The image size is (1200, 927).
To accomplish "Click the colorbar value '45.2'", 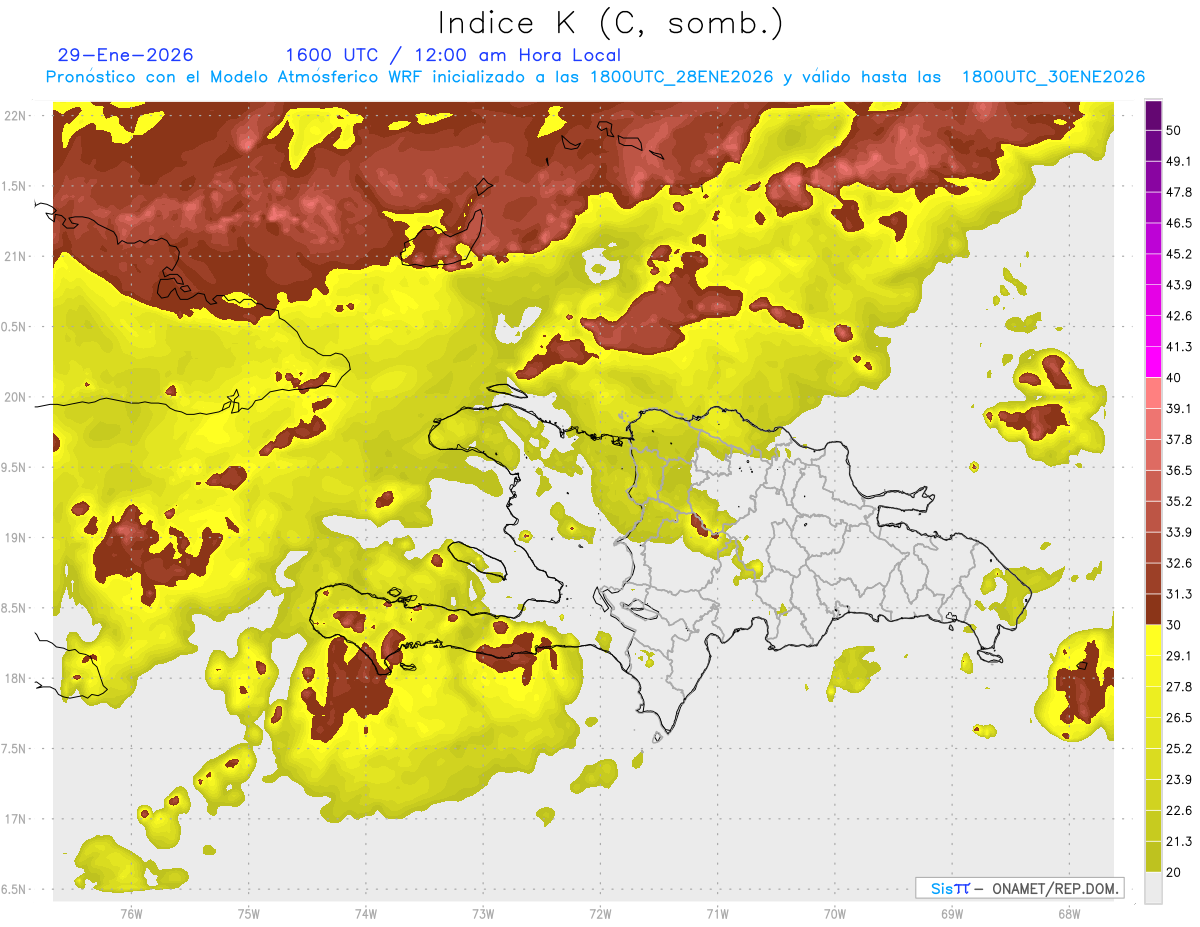I will pos(1179,254).
